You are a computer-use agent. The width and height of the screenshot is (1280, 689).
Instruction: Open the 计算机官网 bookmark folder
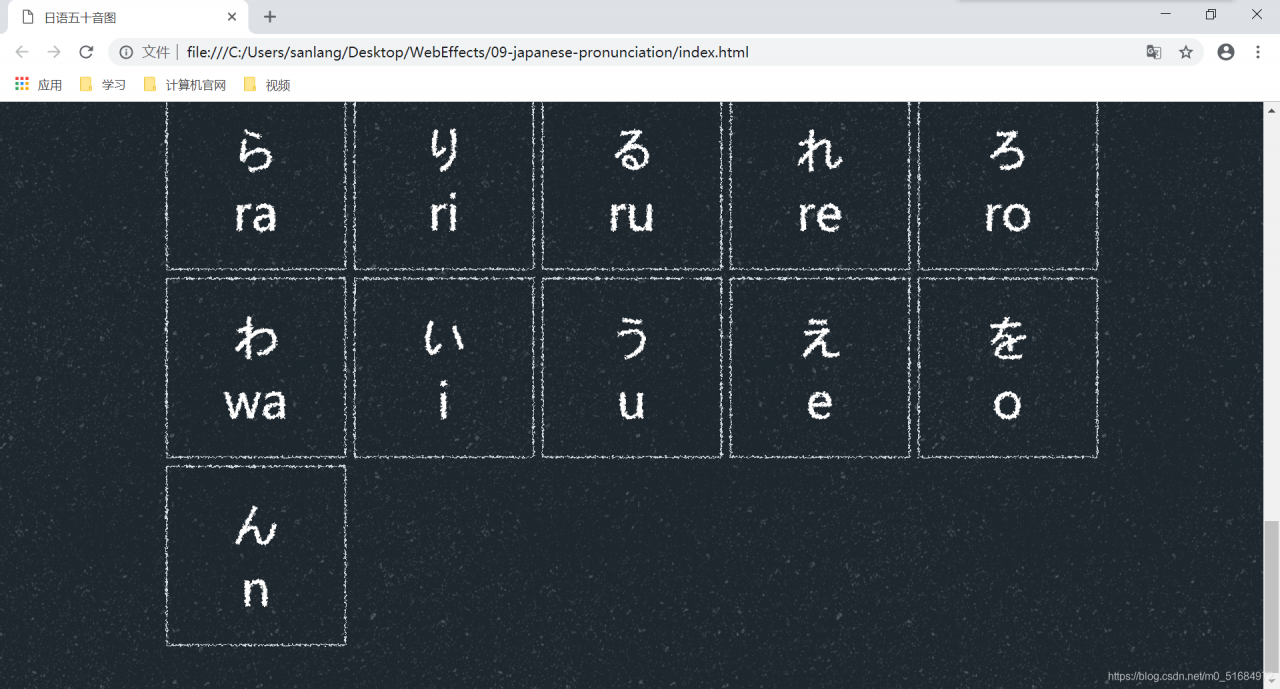coord(185,85)
